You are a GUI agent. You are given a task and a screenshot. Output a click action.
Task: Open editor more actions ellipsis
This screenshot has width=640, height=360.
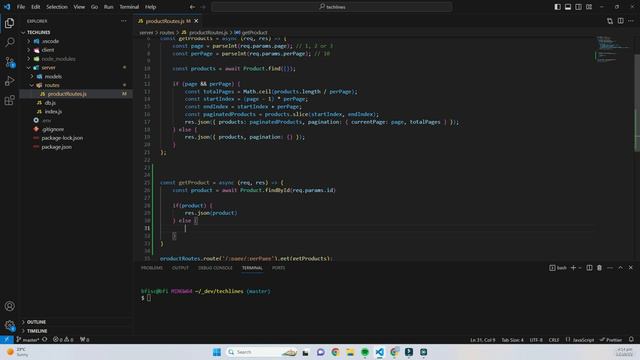tap(631, 21)
